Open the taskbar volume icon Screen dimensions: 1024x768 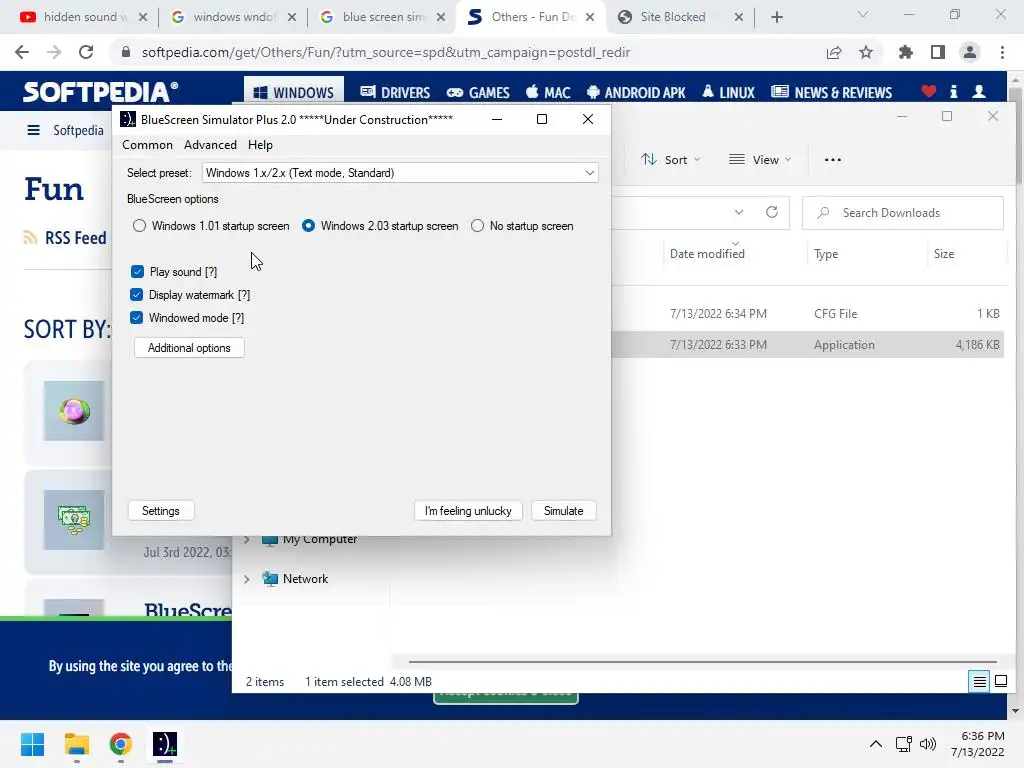click(928, 744)
